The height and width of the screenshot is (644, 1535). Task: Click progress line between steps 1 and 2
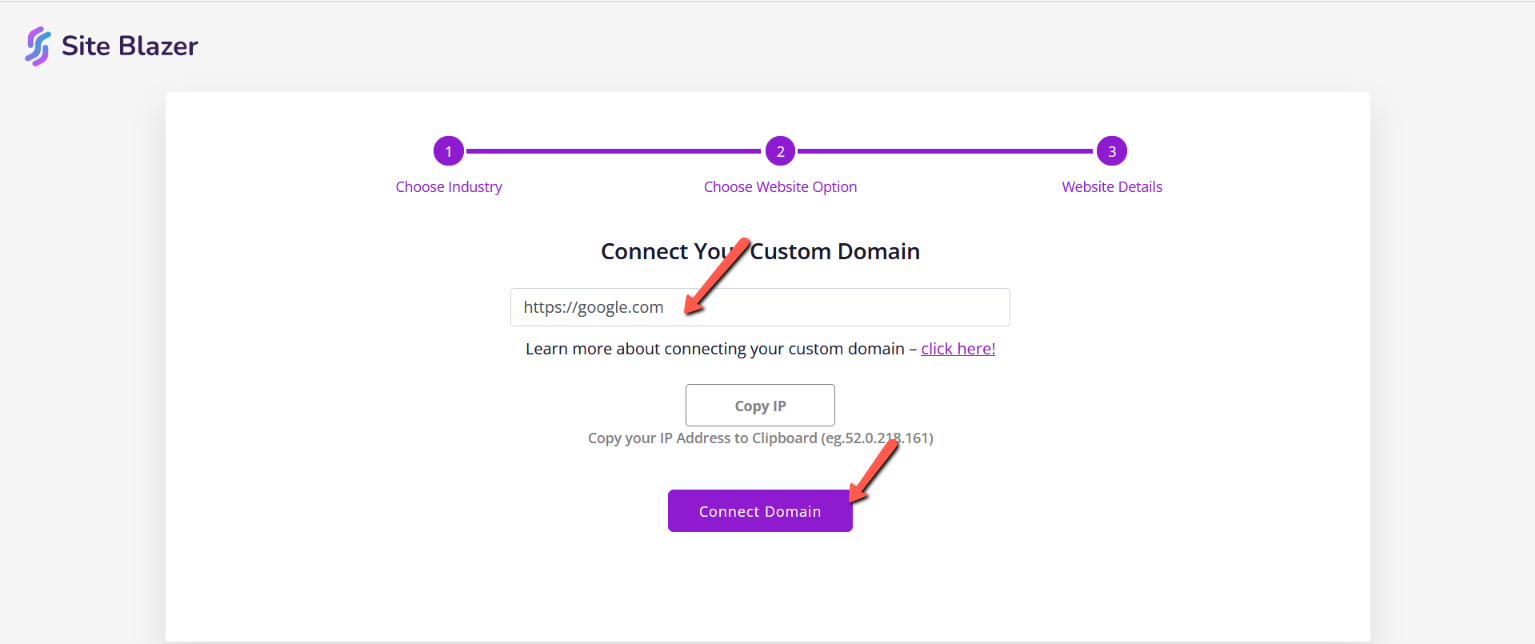click(614, 152)
